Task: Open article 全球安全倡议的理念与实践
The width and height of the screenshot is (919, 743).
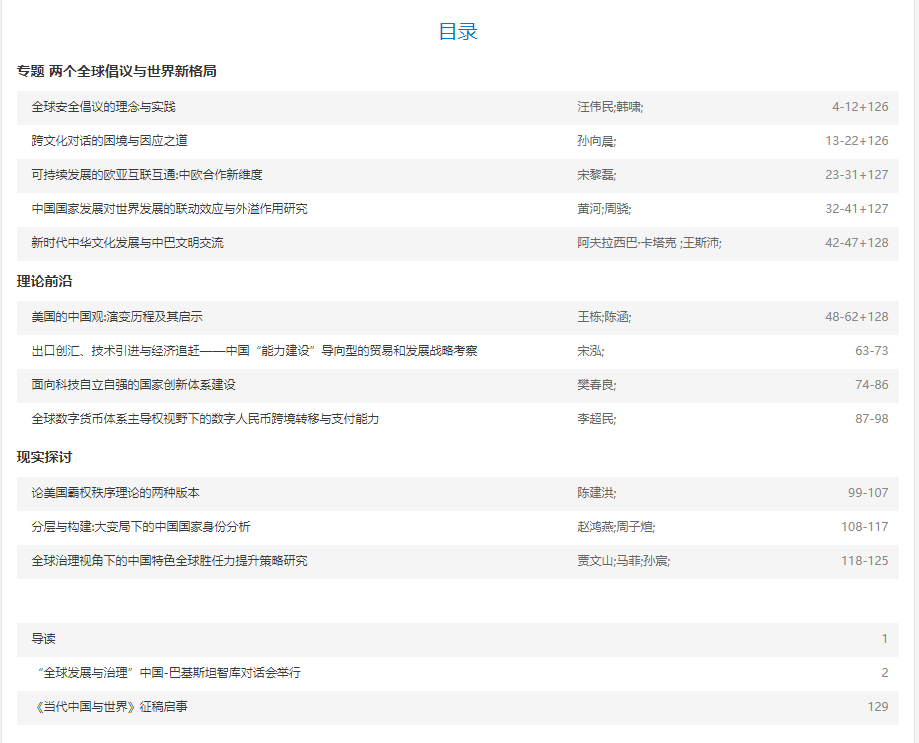Action: (104, 107)
